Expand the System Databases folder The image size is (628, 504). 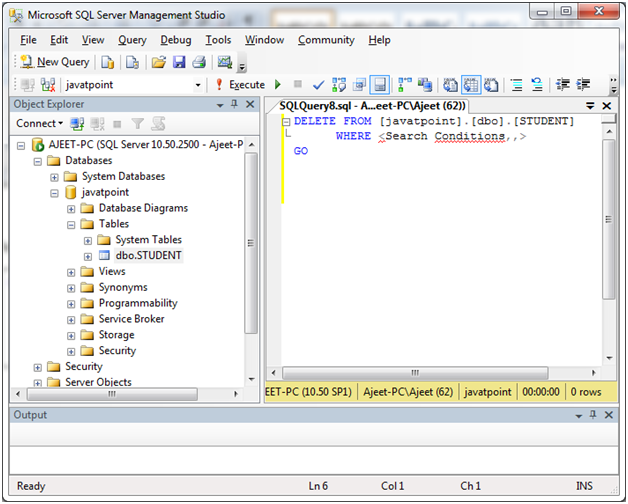click(x=54, y=177)
